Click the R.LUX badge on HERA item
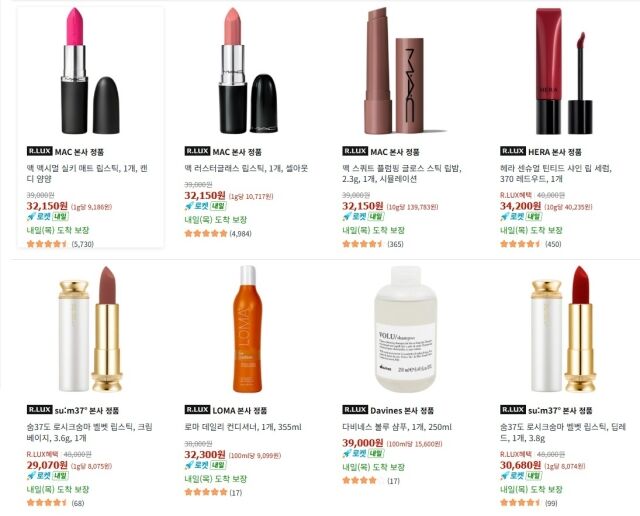640x516 pixels. click(x=513, y=151)
